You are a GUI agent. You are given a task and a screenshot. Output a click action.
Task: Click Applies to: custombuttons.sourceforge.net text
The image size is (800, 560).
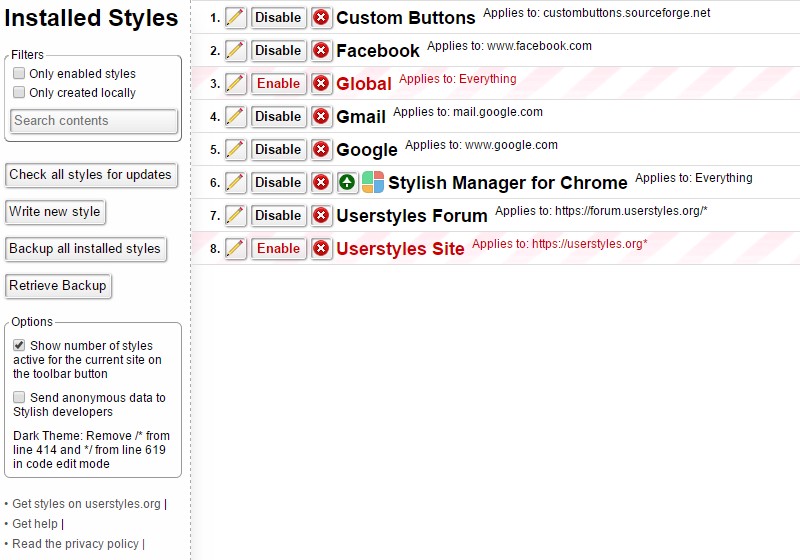coord(596,13)
